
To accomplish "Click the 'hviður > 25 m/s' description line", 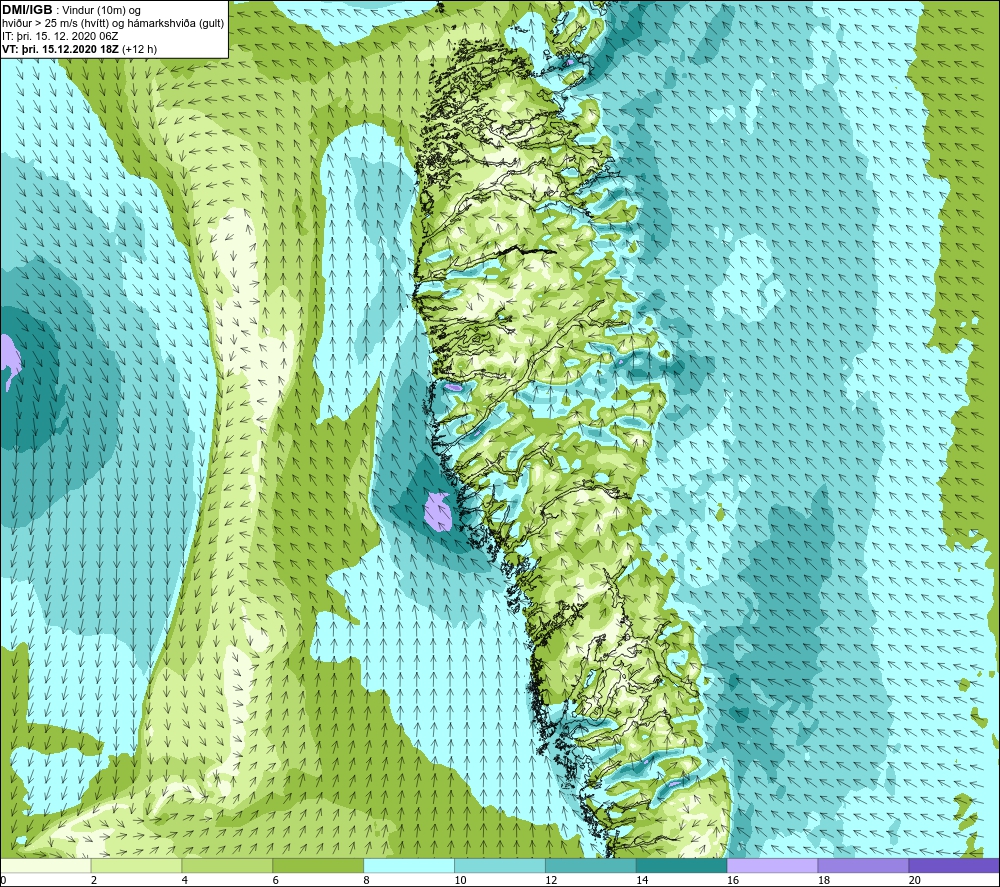I will click(x=113, y=23).
